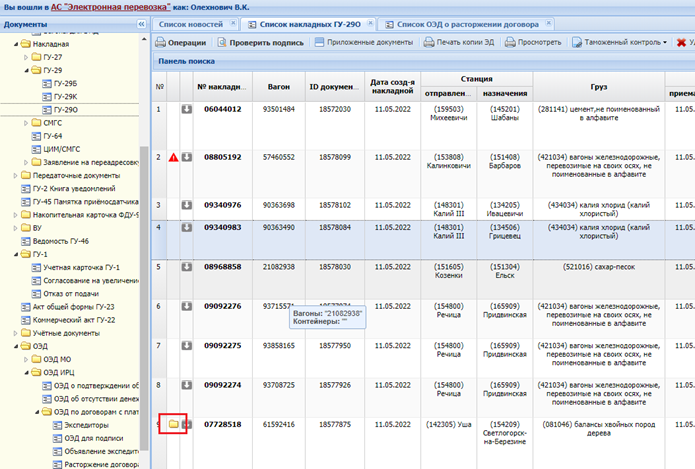Click Печать копии ЭД toolbar button

click(x=459, y=43)
